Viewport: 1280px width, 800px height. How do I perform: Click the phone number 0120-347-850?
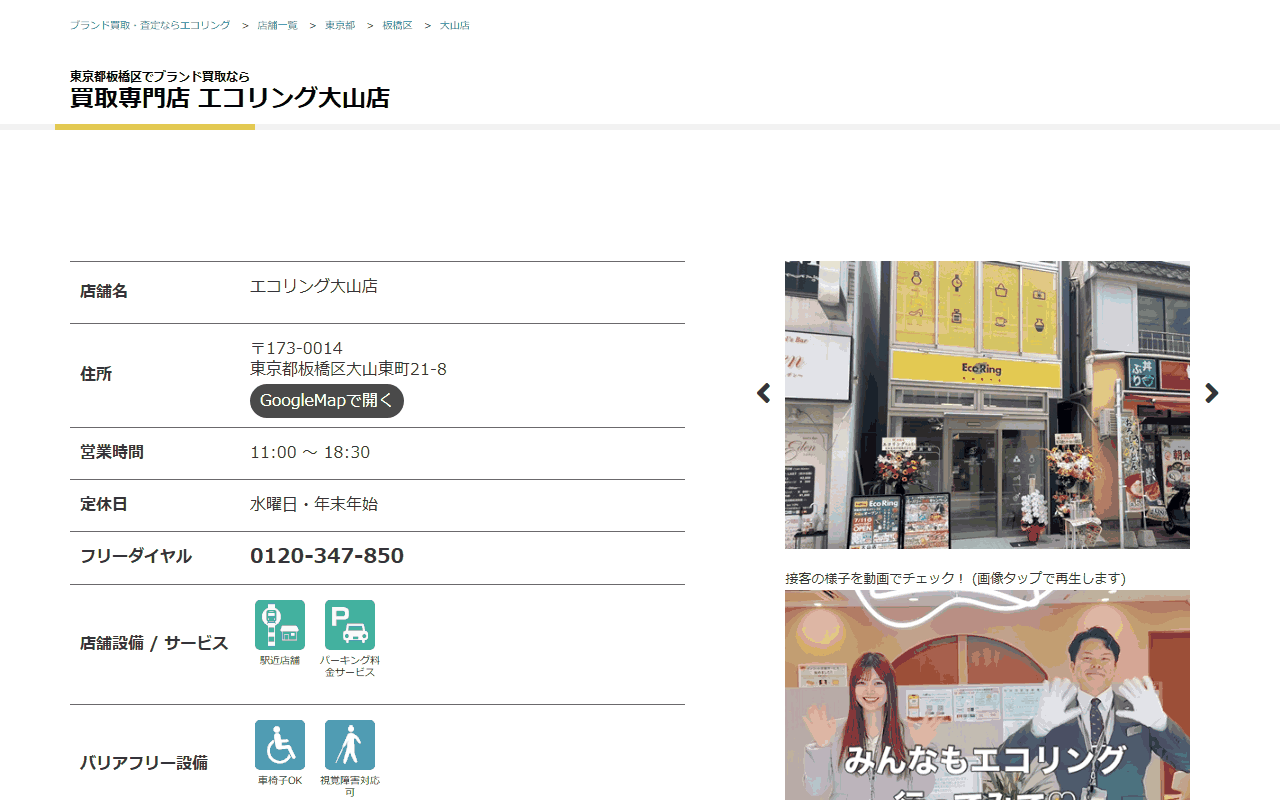click(327, 556)
